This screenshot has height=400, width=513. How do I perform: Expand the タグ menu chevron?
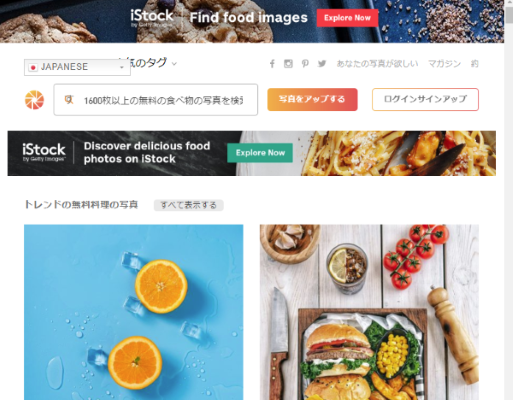[x=174, y=64]
